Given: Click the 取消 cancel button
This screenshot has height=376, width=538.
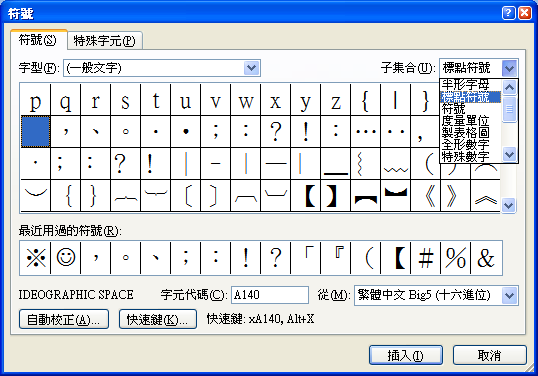Looking at the screenshot, I should (x=490, y=355).
